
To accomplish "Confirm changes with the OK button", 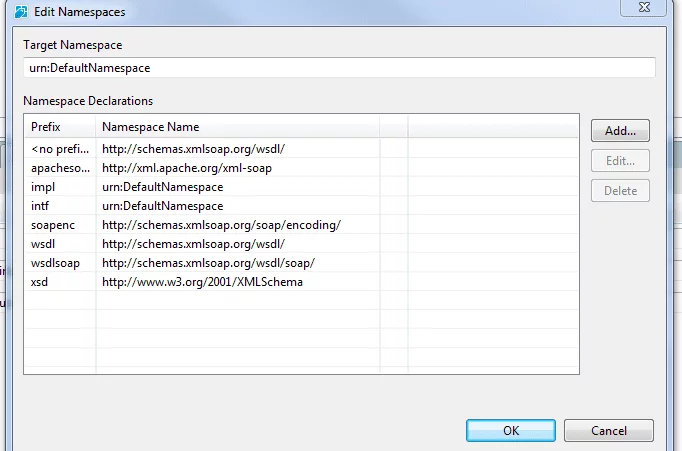I will coord(510,431).
